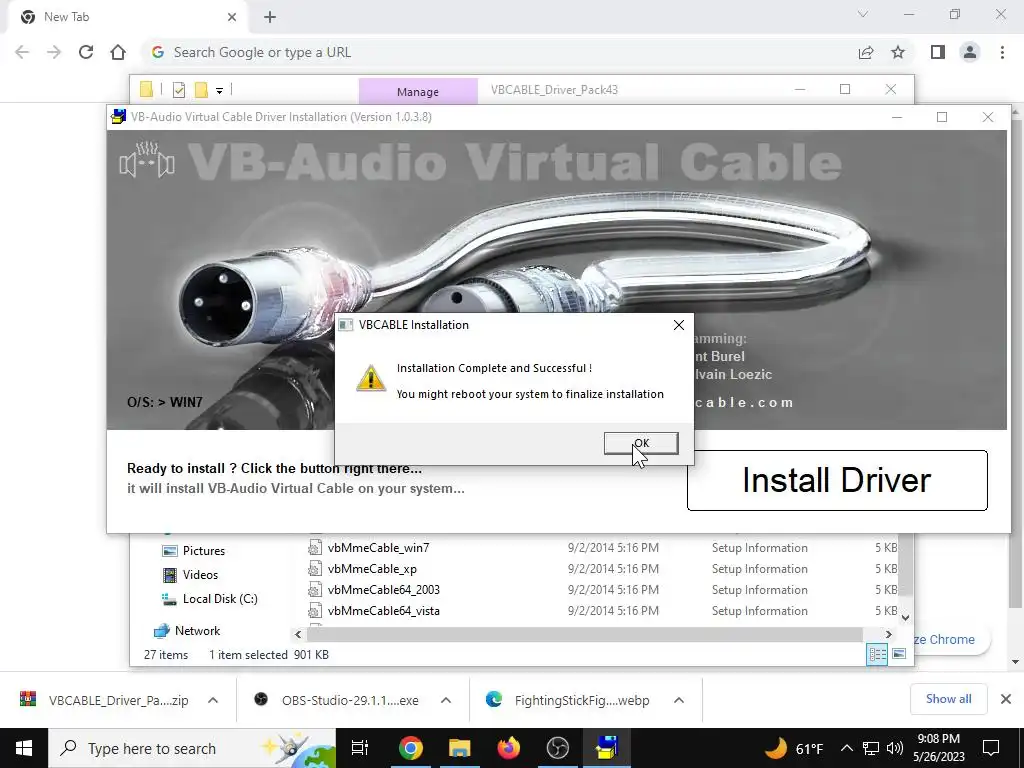The height and width of the screenshot is (768, 1024).
Task: Open OBS Studio from the taskbar
Action: click(557, 748)
